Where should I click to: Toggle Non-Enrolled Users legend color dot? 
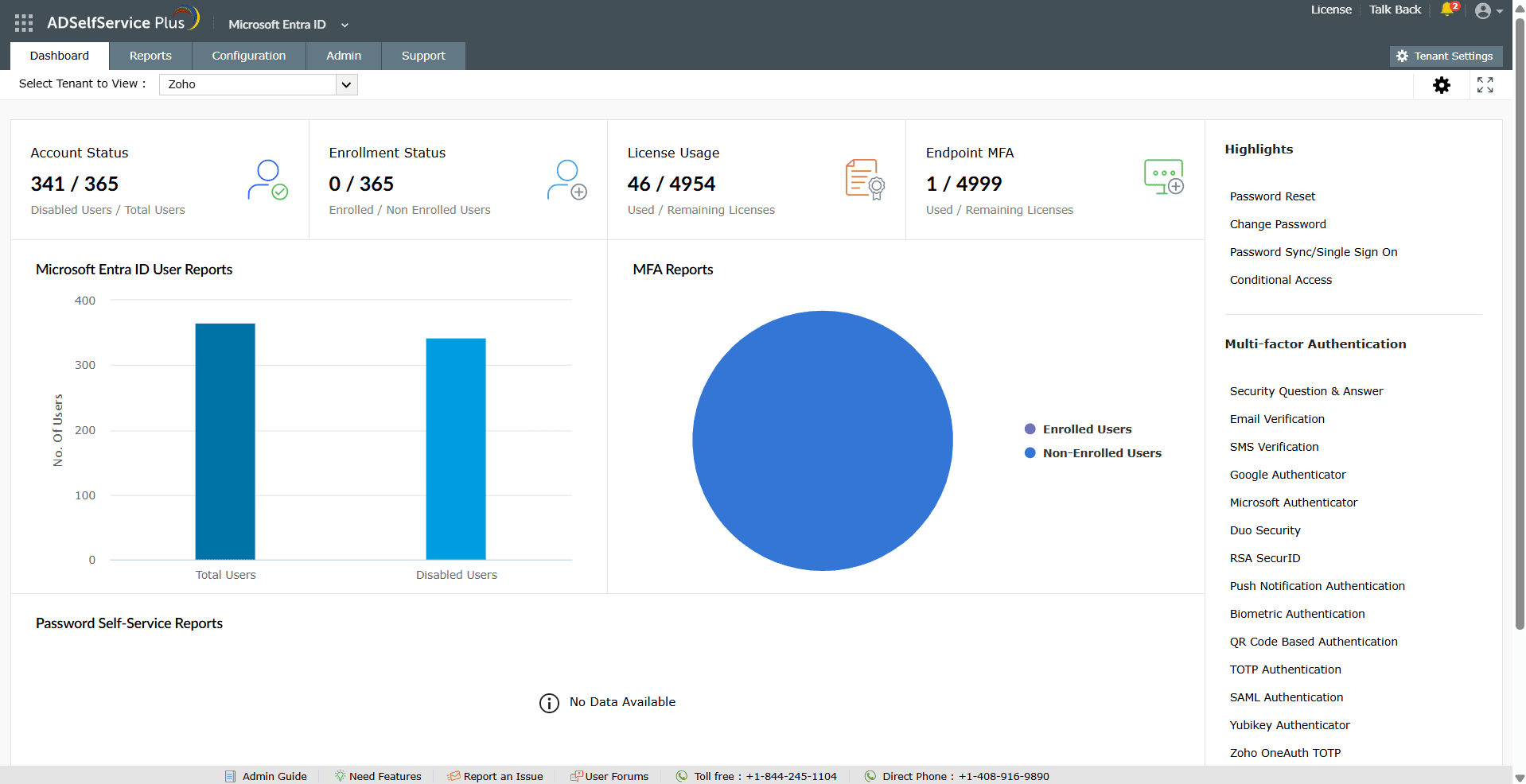tap(1030, 453)
